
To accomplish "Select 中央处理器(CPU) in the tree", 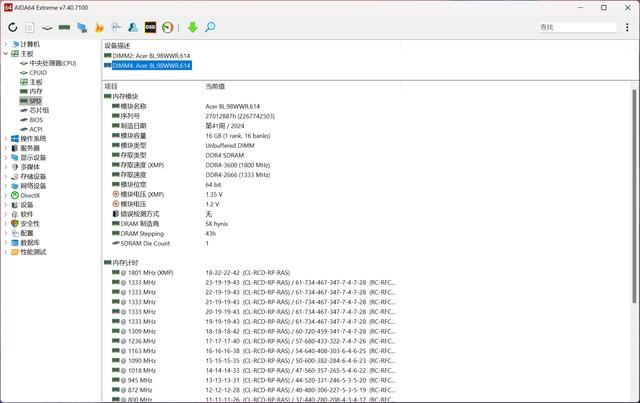I will pyautogui.click(x=52, y=63).
